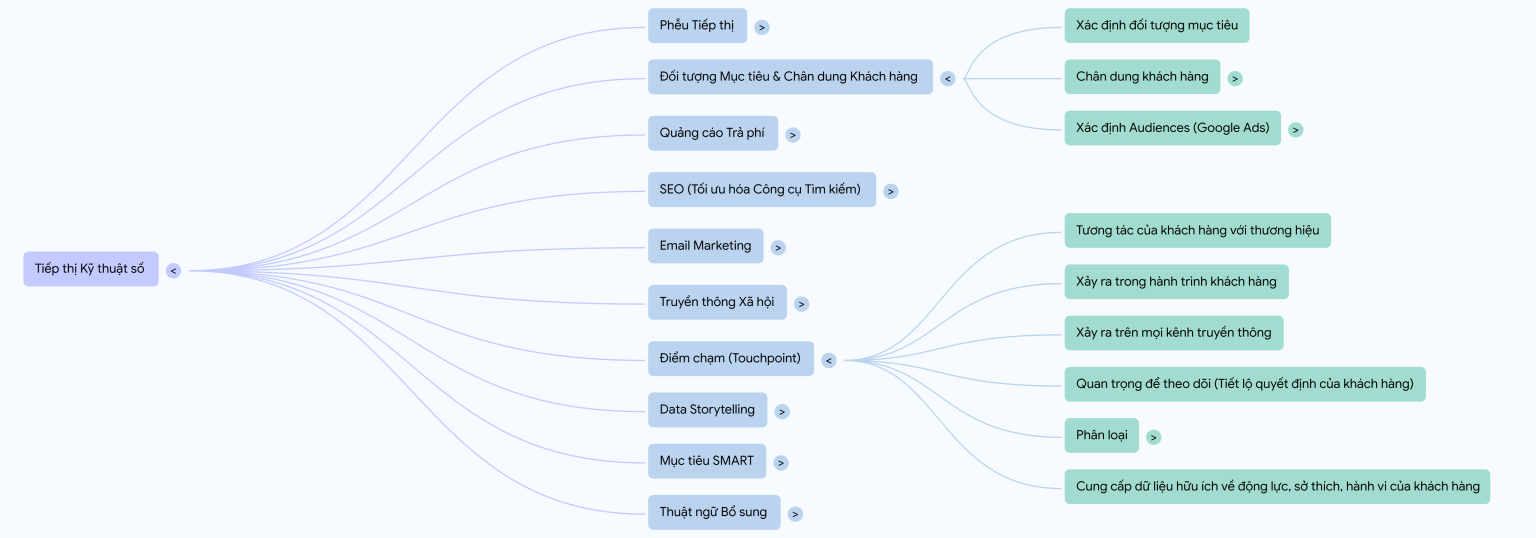The image size is (1536, 538).
Task: Expand the Phân loại subnode
Action: [1154, 437]
